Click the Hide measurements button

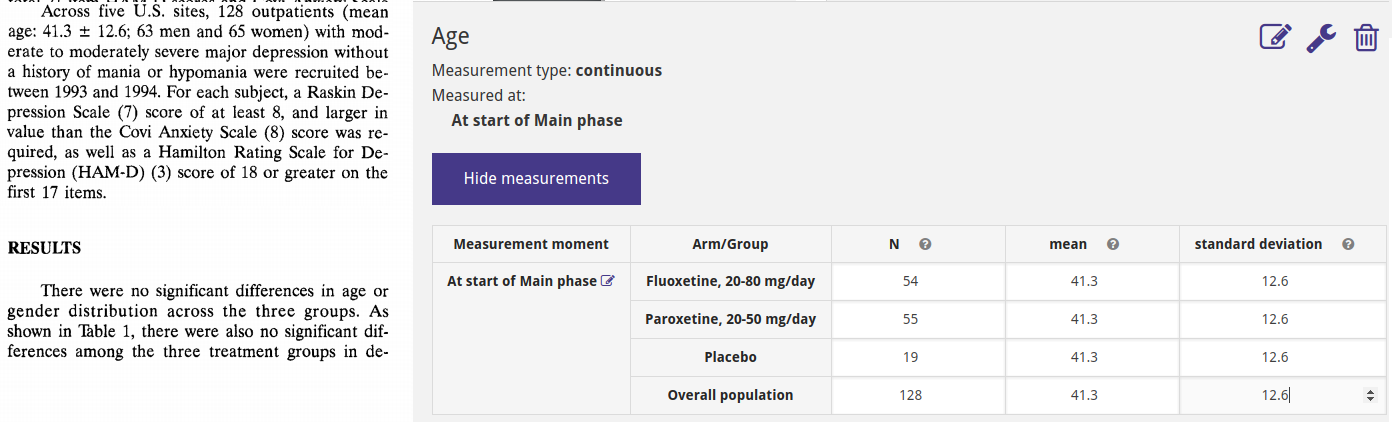click(536, 179)
